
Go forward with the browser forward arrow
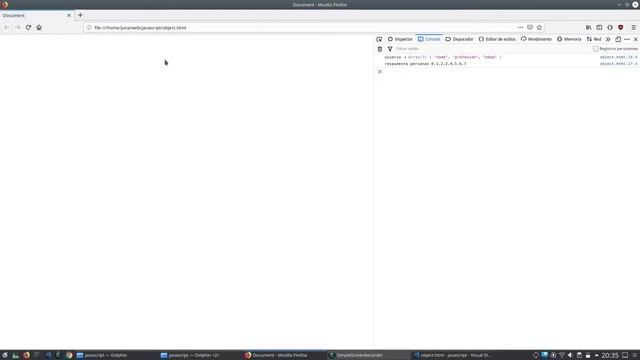click(x=18, y=27)
